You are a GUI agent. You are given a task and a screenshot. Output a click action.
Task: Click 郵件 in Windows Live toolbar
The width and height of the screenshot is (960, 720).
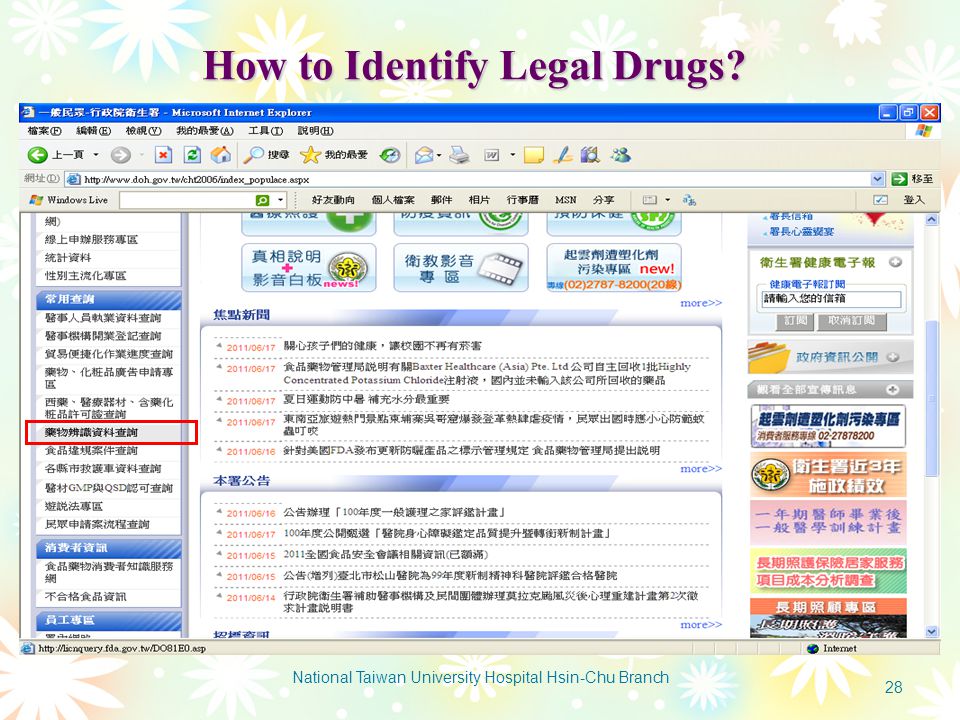(x=441, y=200)
